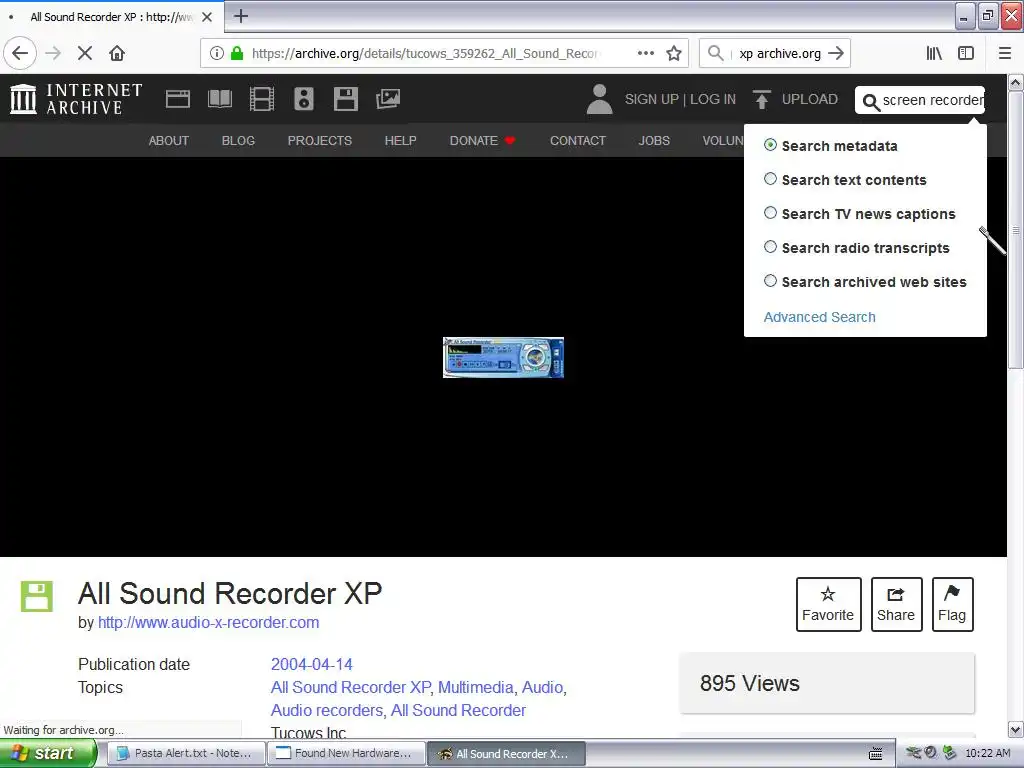Click scrollbar up arrow
The image size is (1024, 768).
1016,82
